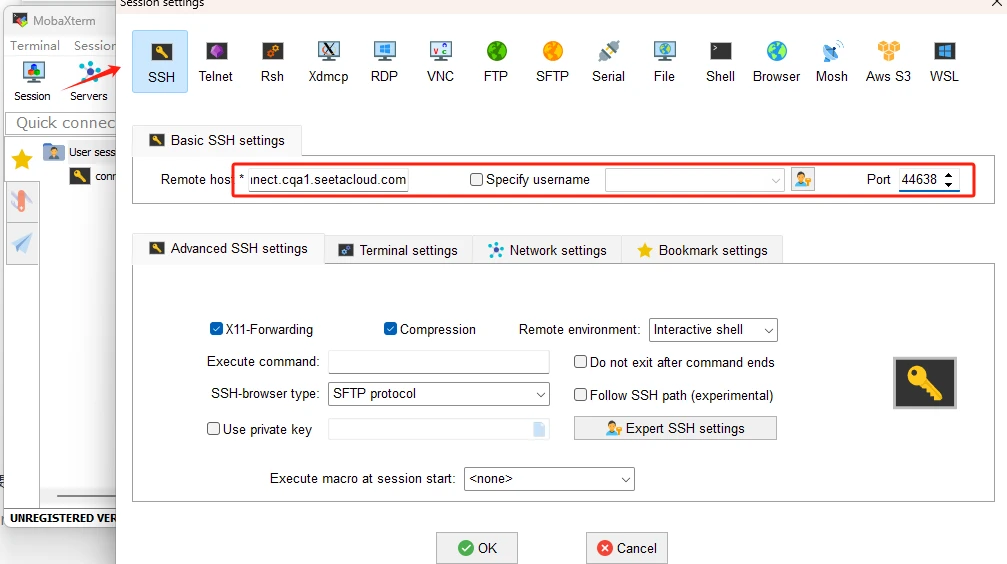Select the Xdmcp session type

[x=328, y=62]
